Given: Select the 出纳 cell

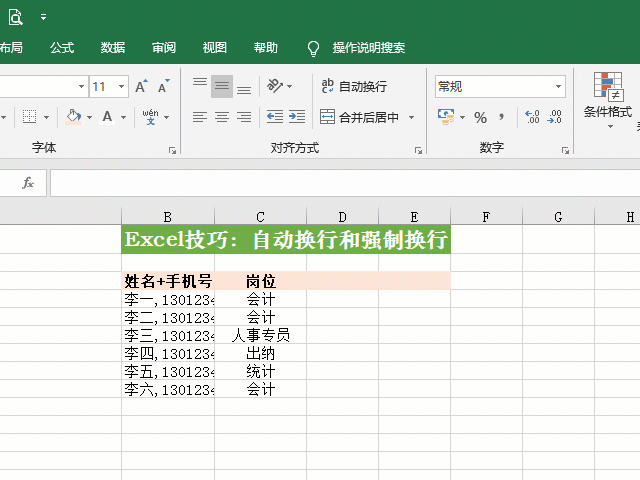Looking at the screenshot, I should click(260, 353).
